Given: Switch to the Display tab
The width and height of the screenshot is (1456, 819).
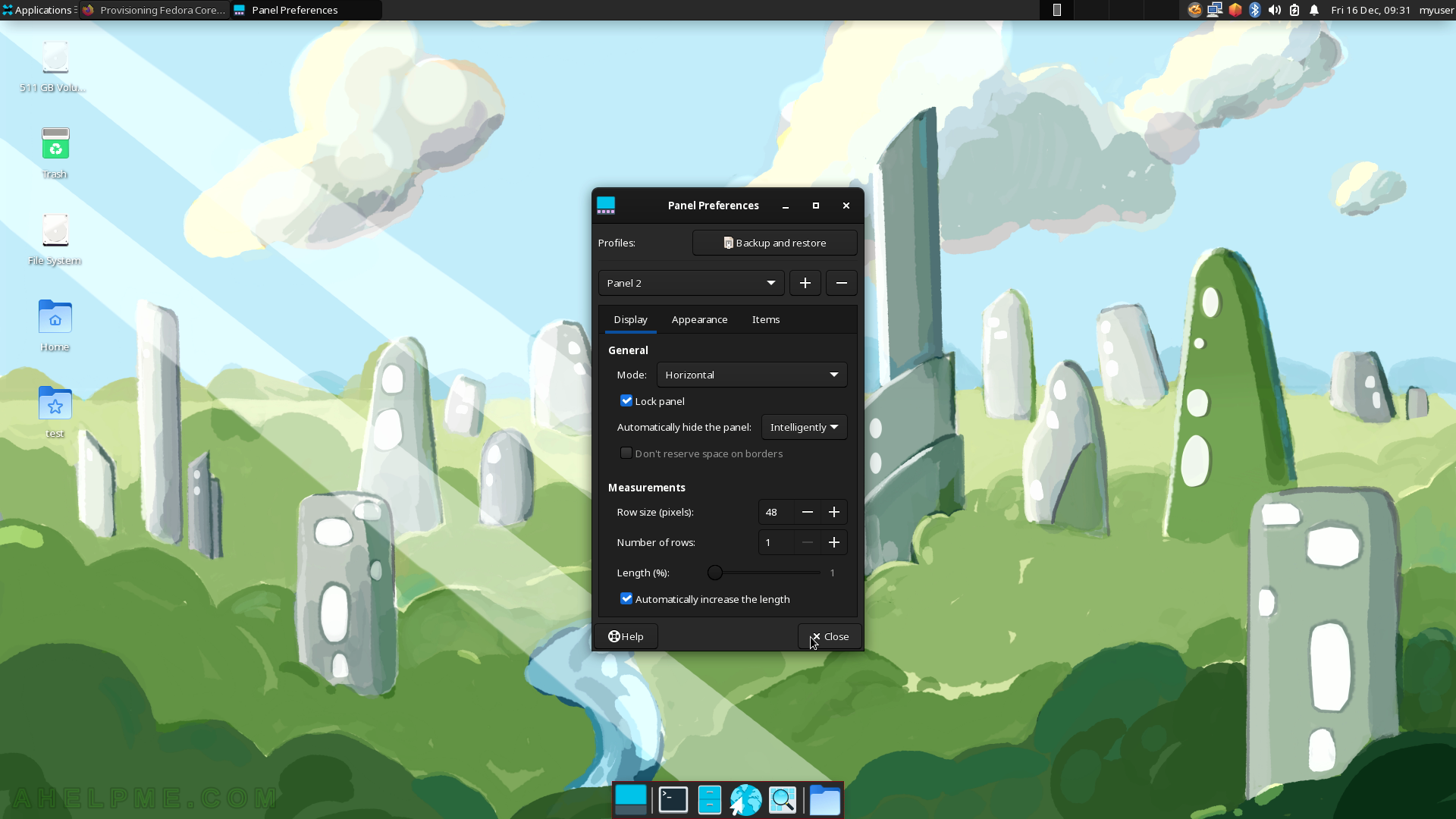Looking at the screenshot, I should (x=631, y=319).
